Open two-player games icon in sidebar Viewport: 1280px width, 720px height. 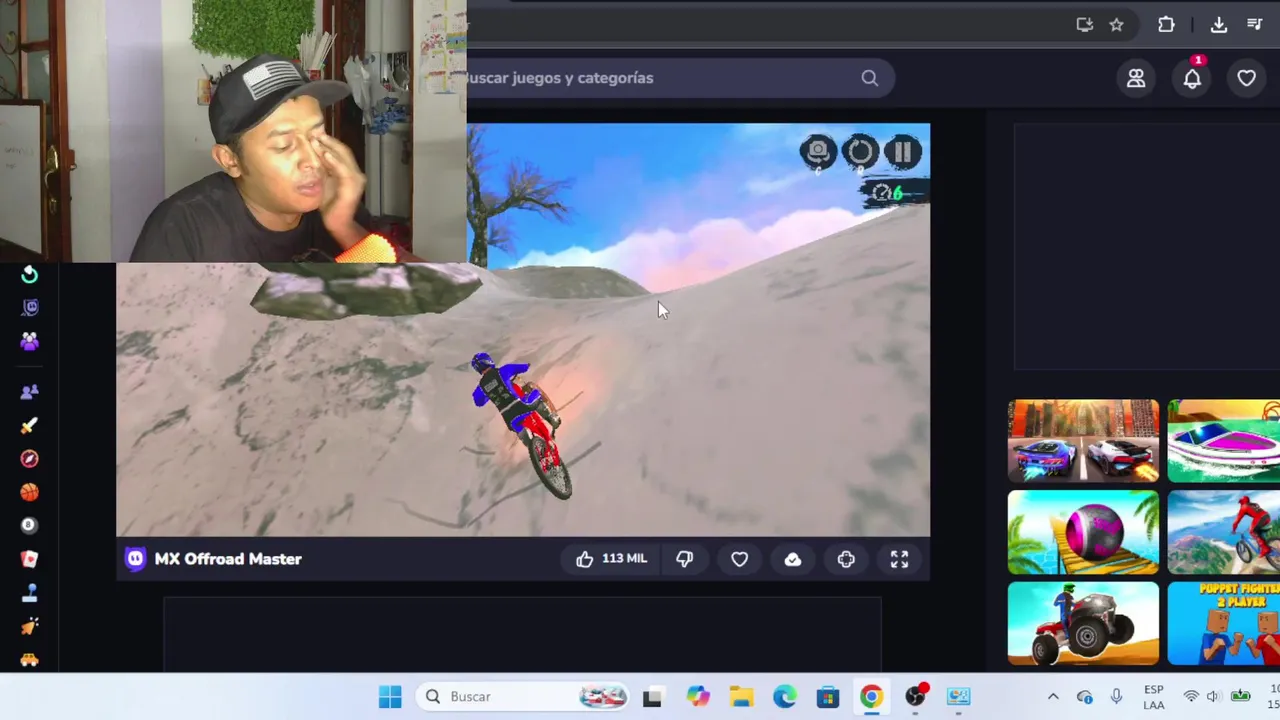[30, 392]
